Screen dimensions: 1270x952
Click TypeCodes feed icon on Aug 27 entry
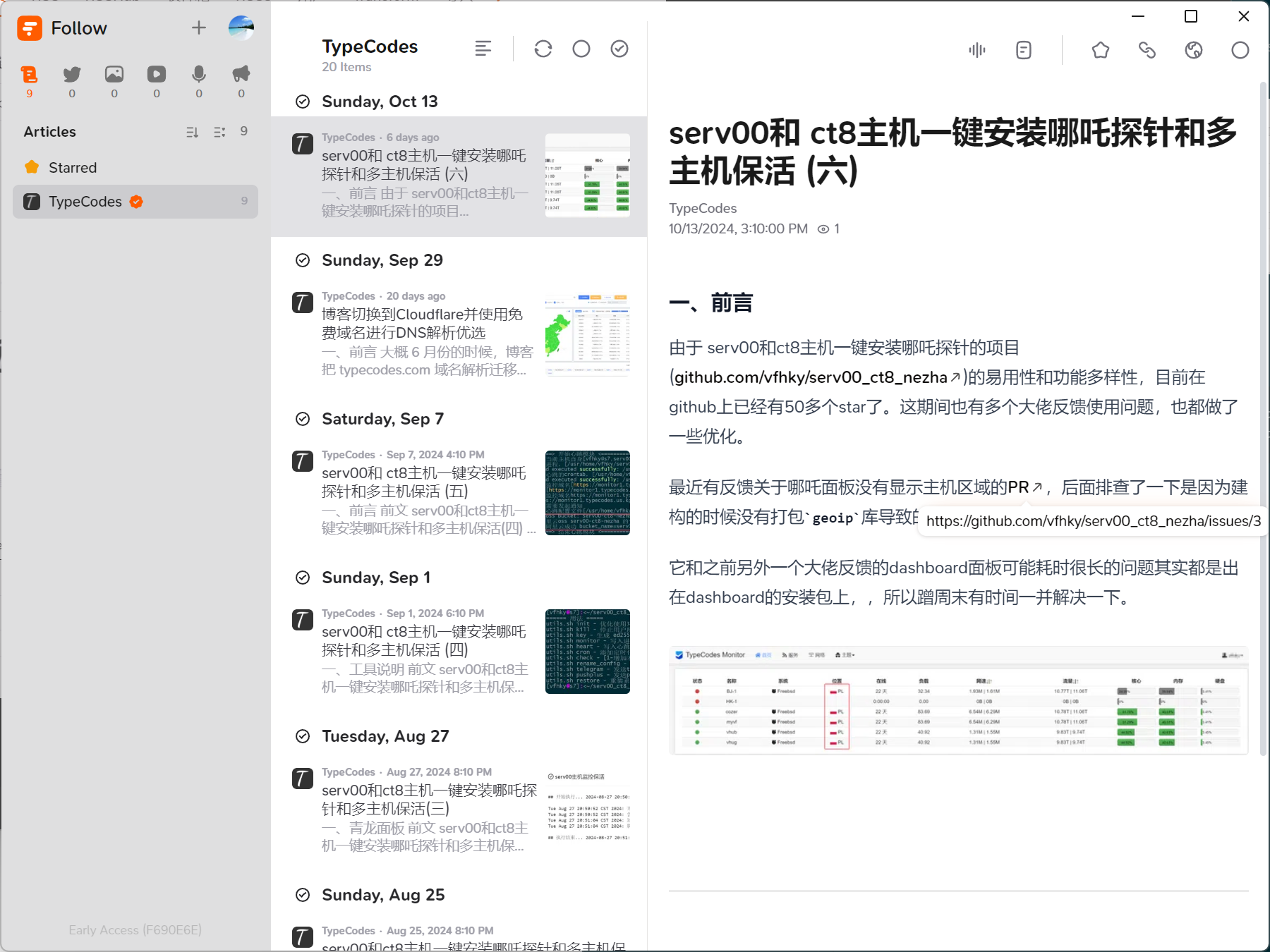tap(303, 779)
